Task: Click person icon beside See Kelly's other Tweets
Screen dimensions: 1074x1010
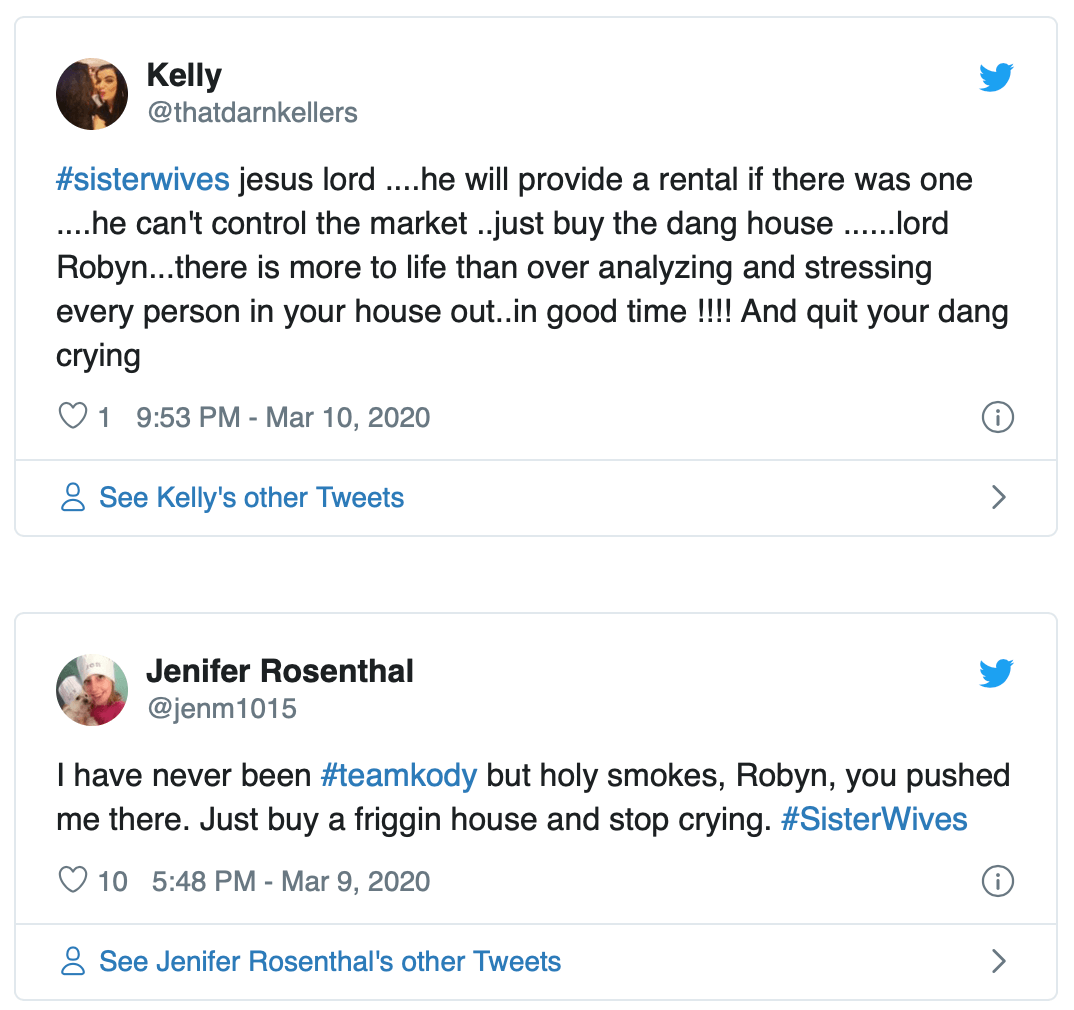Action: pos(73,498)
